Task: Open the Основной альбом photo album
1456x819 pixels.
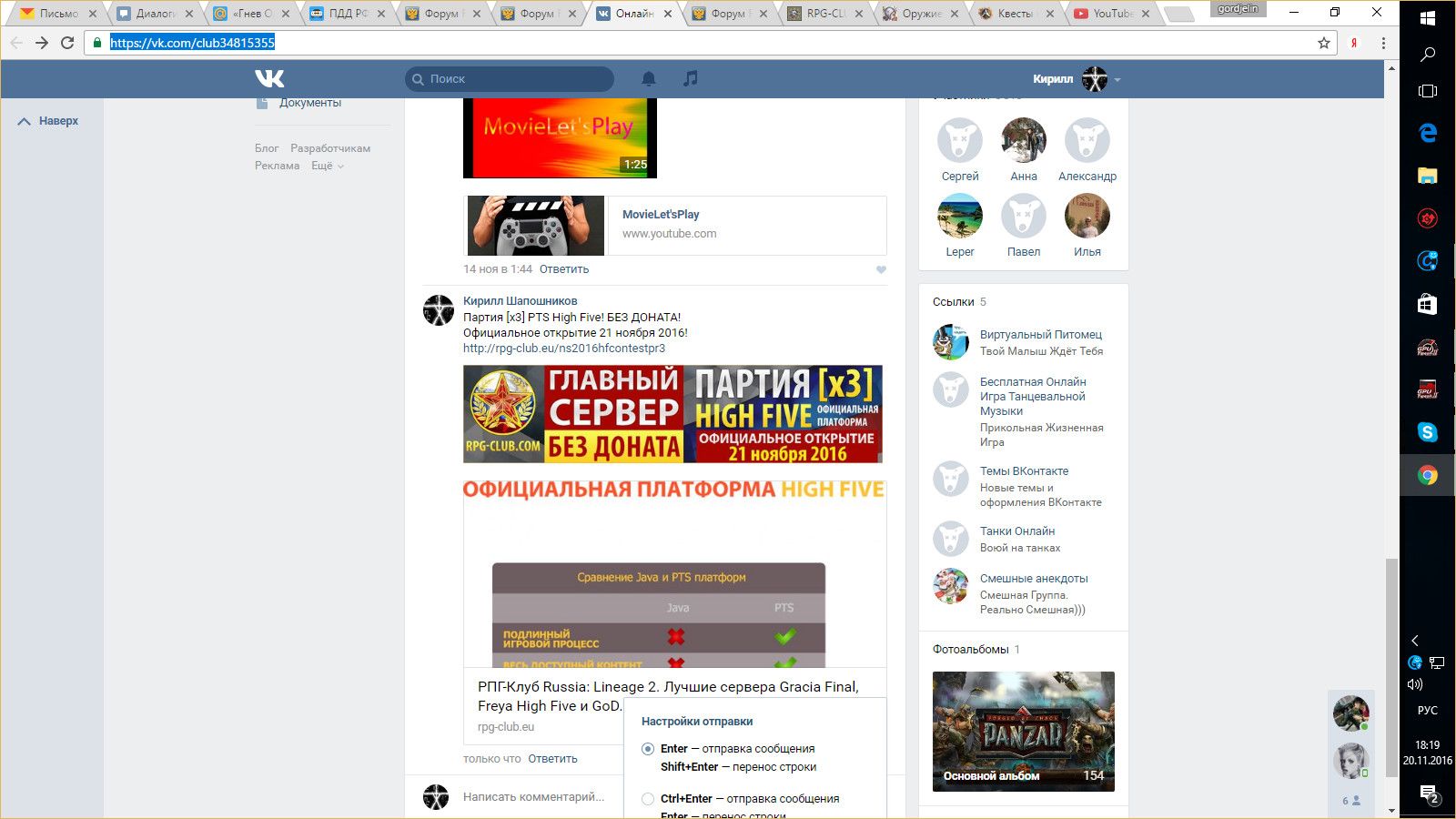Action: [x=1023, y=731]
